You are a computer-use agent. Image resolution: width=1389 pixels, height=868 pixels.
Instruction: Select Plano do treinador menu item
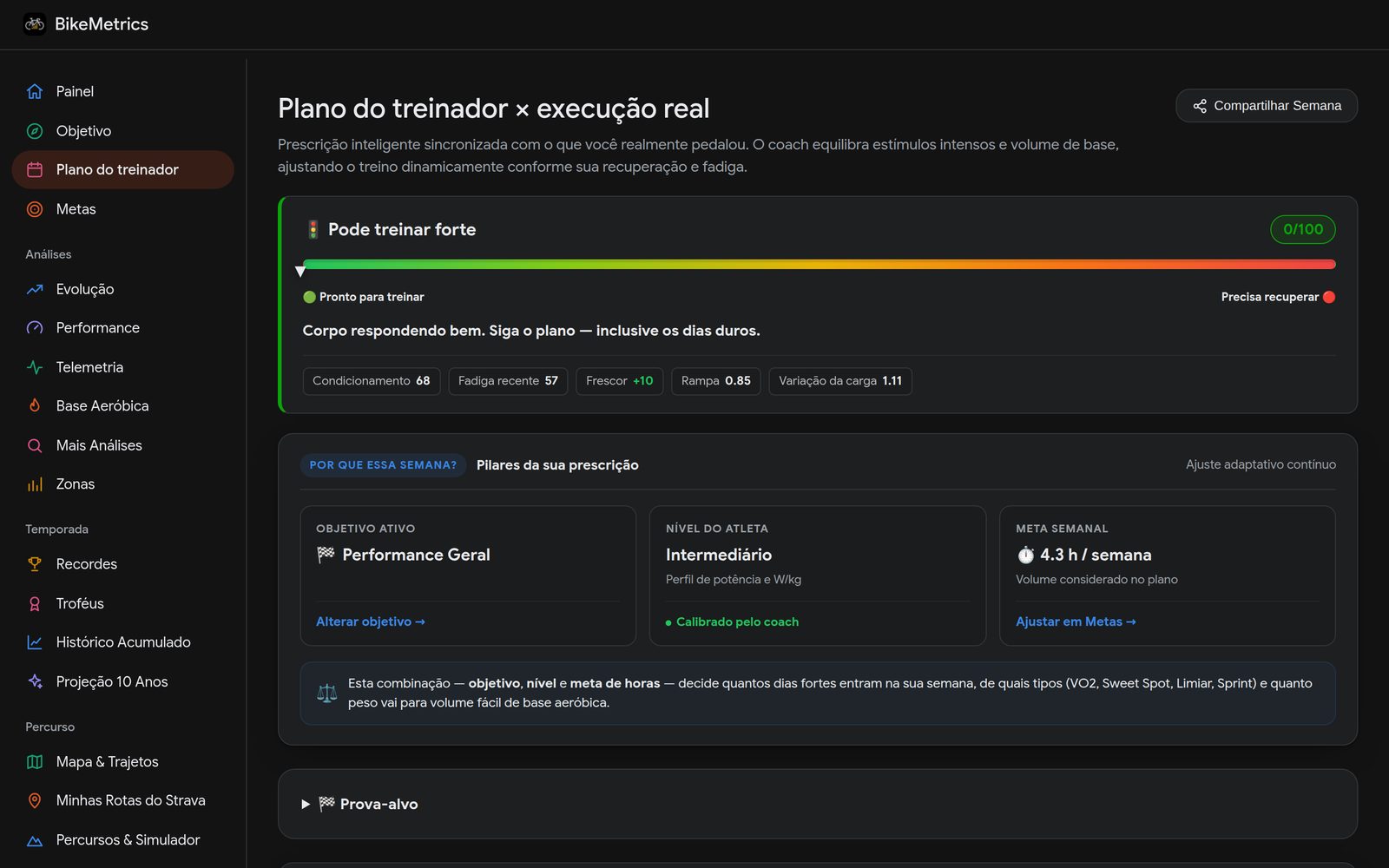pos(123,169)
